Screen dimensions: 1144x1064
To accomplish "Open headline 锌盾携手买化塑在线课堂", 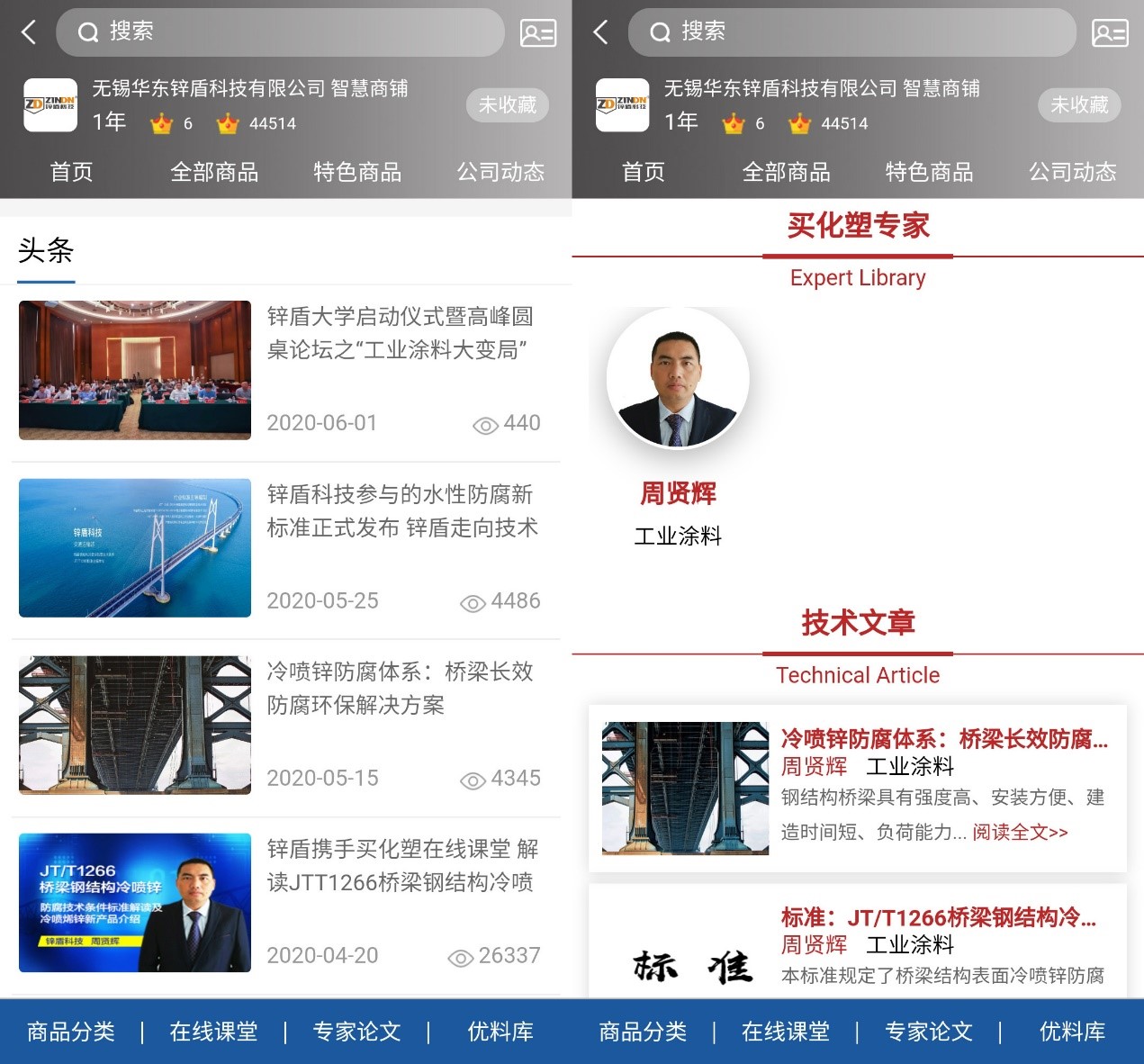I will [402, 865].
